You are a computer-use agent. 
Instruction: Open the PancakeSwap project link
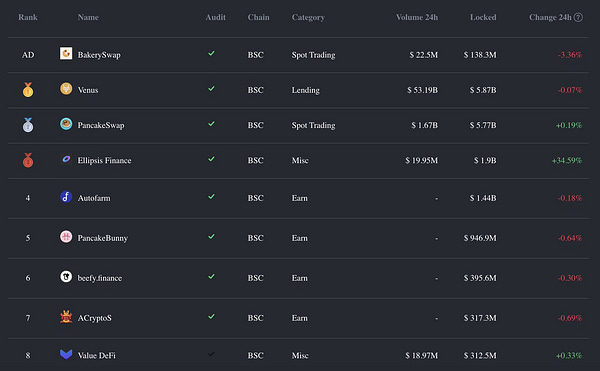(x=101, y=125)
